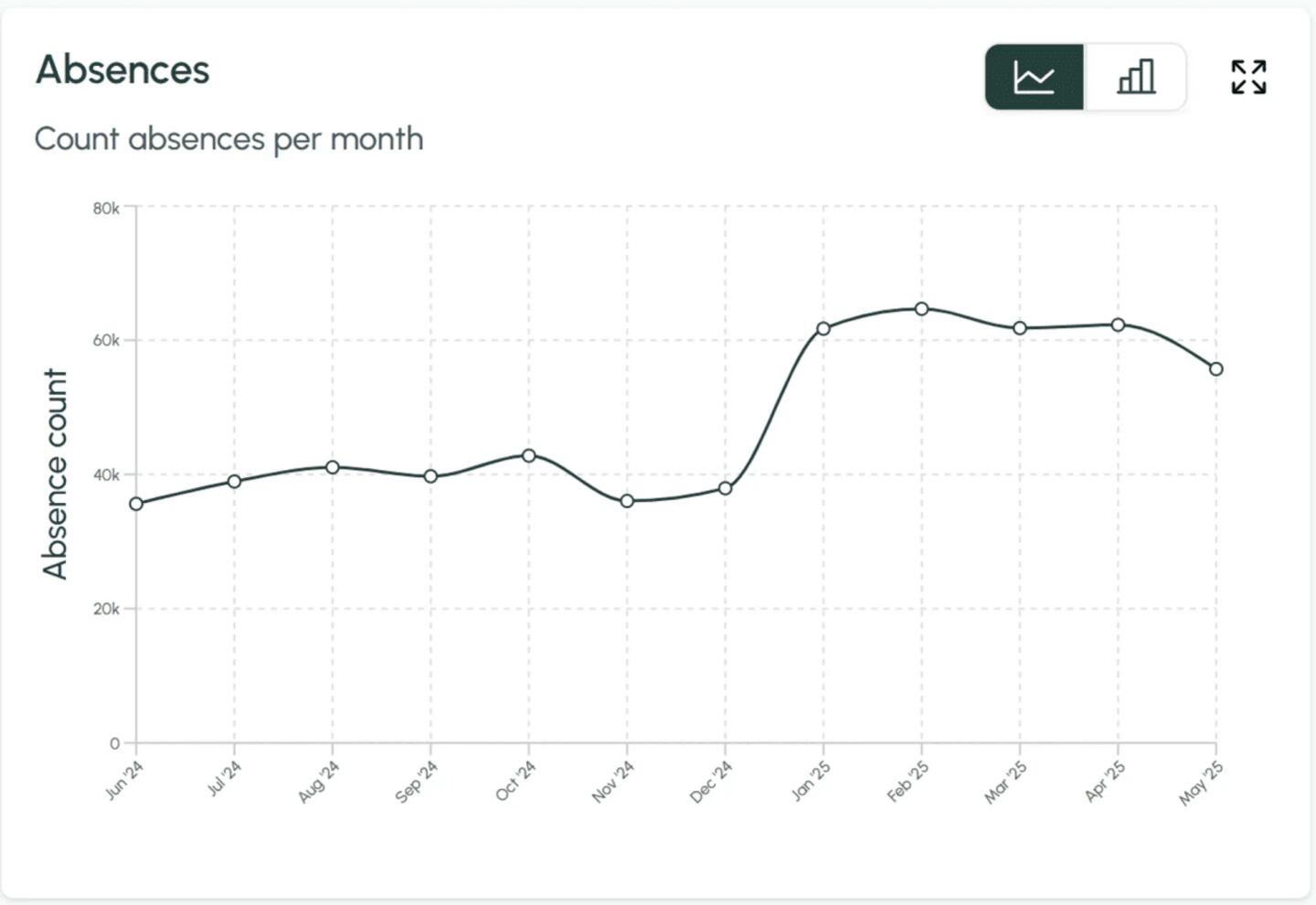The width and height of the screenshot is (1316, 905).
Task: Click the Jan '25 data point
Action: 823,328
